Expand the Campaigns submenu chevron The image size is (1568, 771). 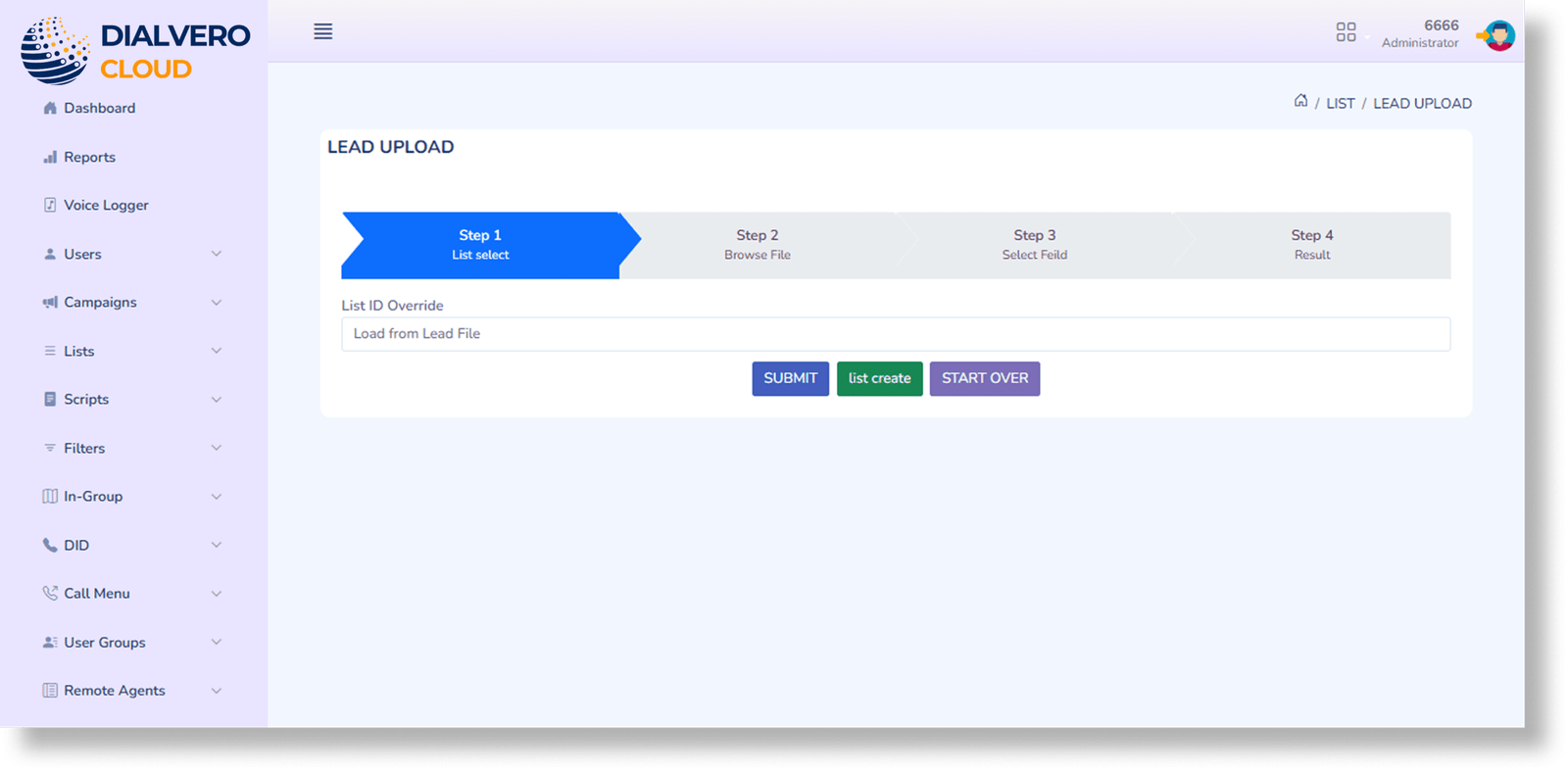click(x=217, y=303)
